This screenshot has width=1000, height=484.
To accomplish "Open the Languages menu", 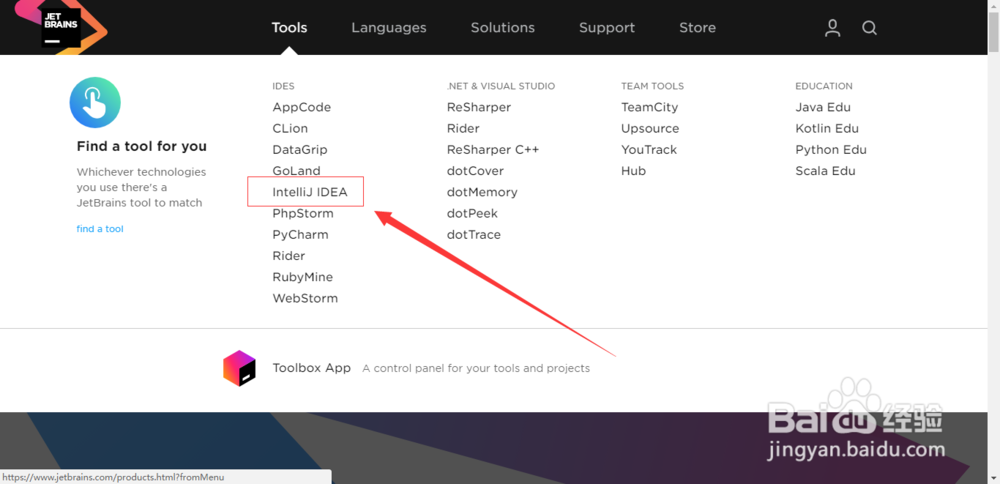I will (x=388, y=27).
